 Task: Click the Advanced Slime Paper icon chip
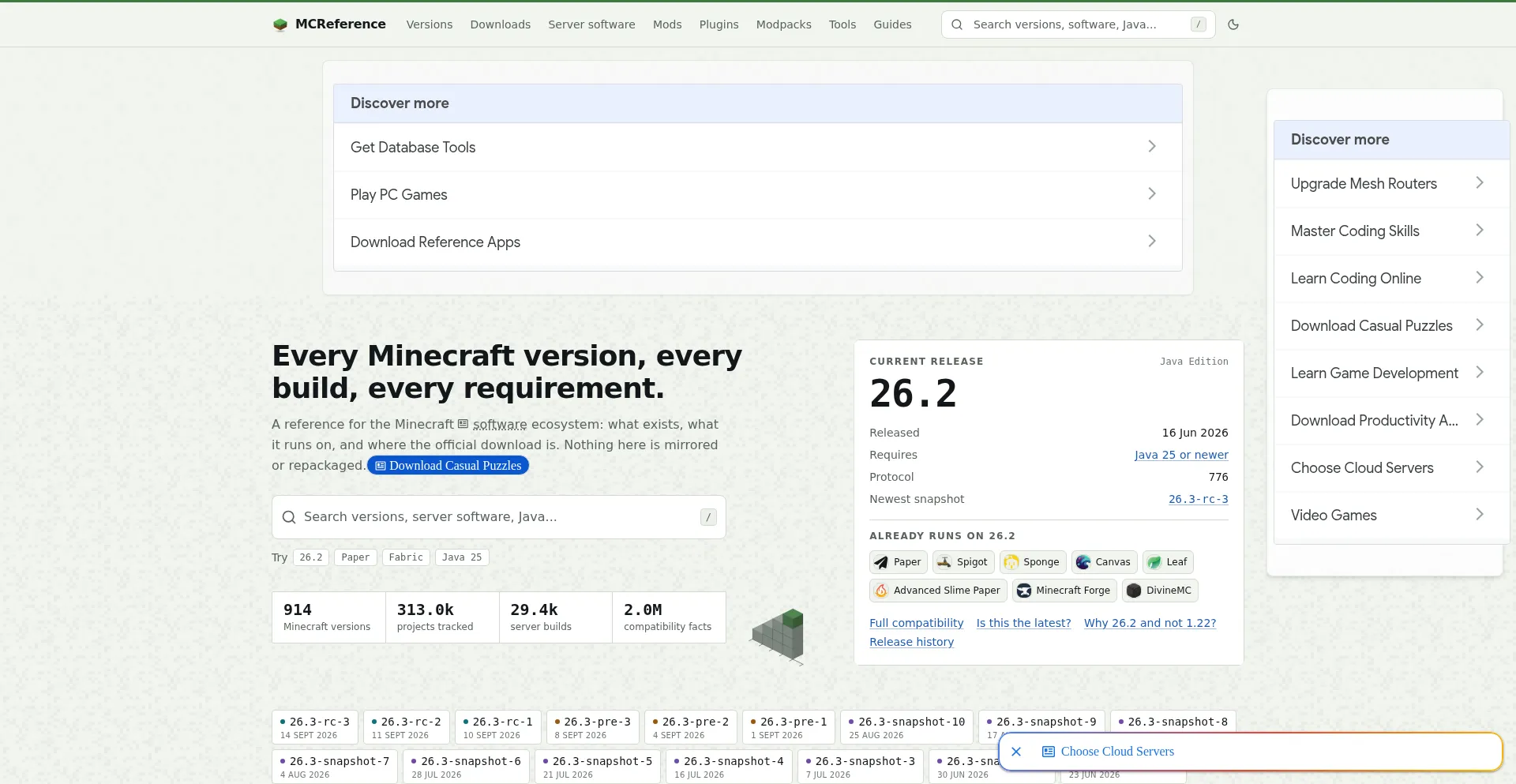point(938,591)
